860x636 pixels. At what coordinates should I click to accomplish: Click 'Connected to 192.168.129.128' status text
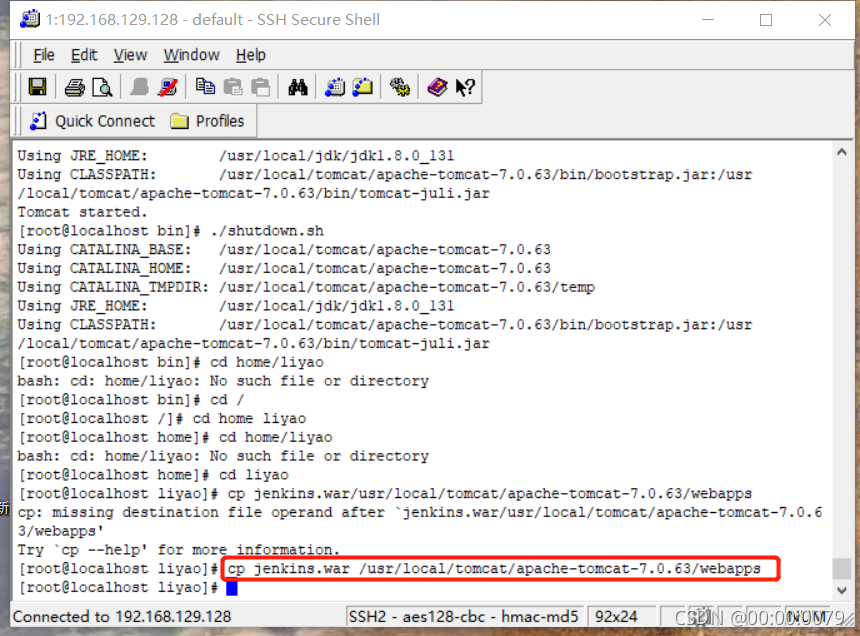click(122, 617)
